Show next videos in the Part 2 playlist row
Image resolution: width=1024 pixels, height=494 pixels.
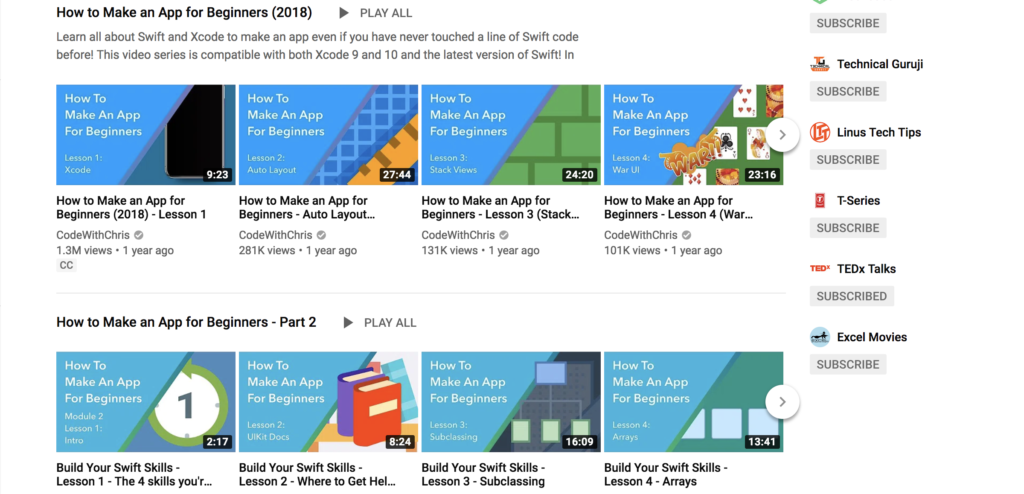782,402
